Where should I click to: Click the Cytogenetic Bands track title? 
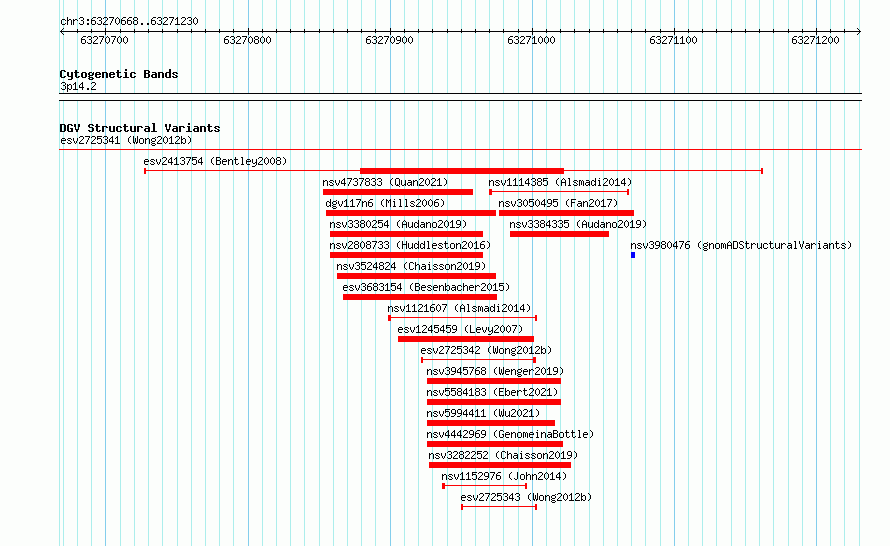(119, 74)
